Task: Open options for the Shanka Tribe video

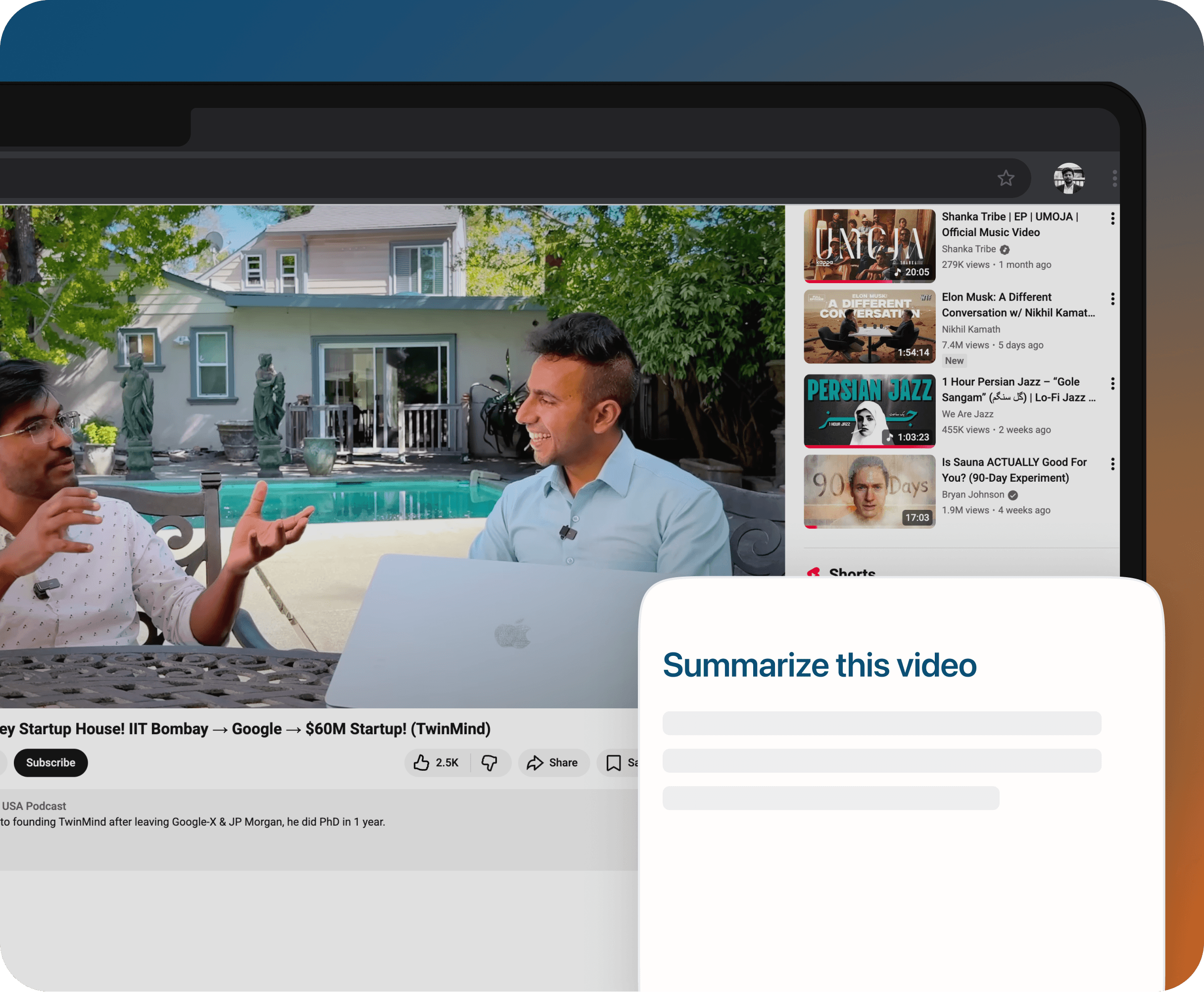Action: pos(1112,218)
